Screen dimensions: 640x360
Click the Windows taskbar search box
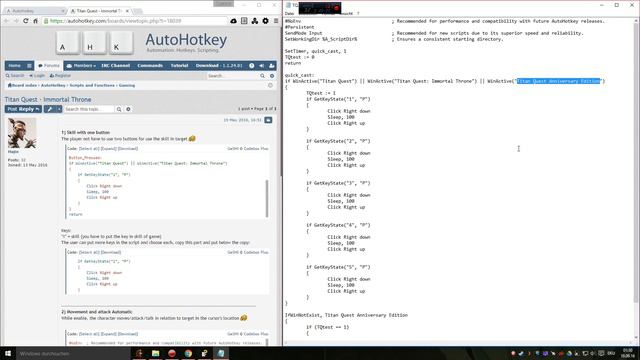point(73,353)
